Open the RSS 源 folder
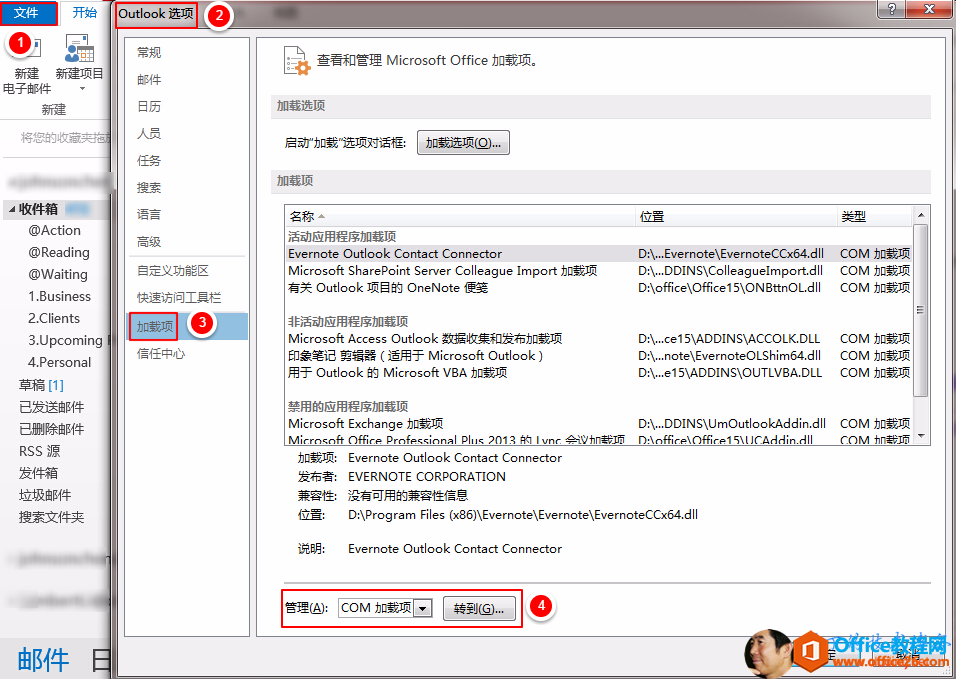 pos(40,451)
